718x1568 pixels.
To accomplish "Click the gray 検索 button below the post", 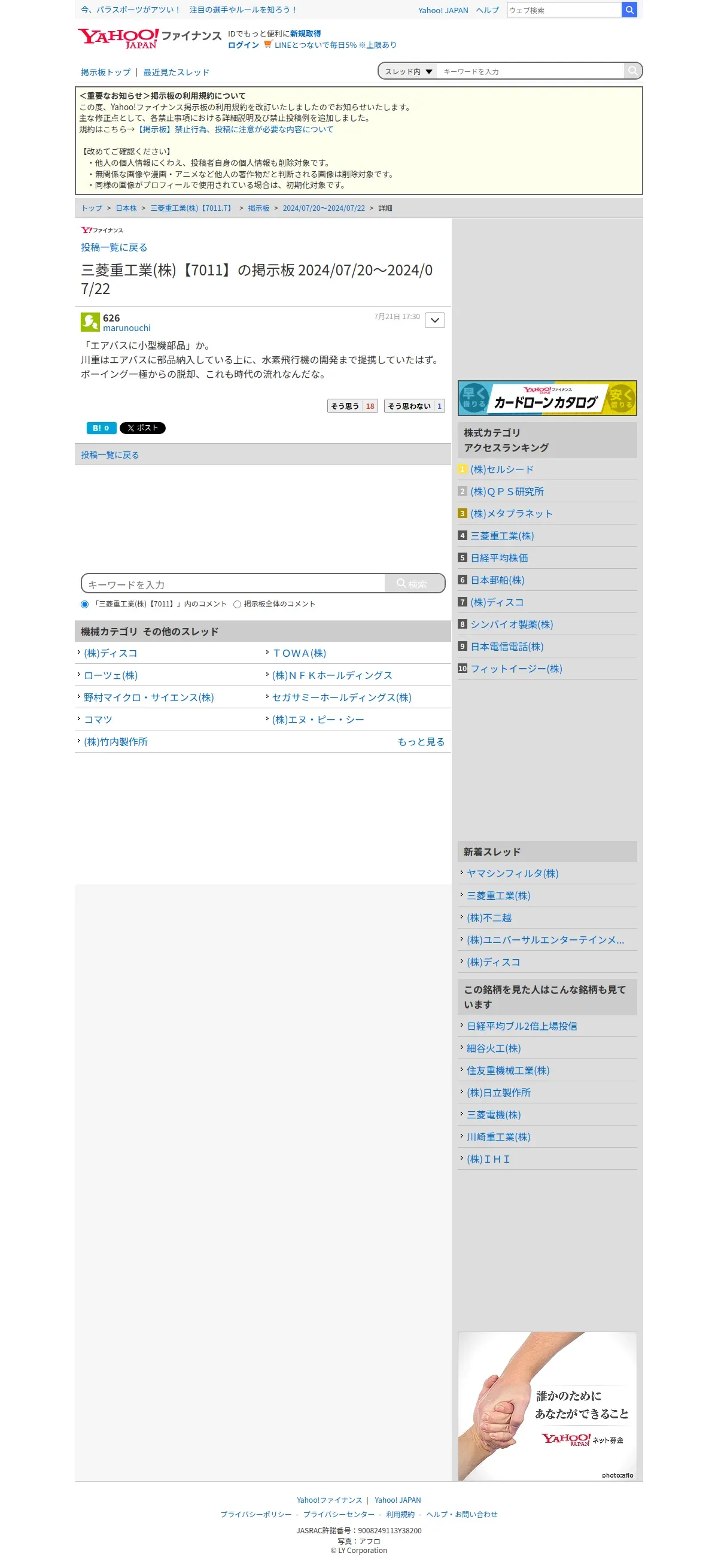I will coord(414,583).
